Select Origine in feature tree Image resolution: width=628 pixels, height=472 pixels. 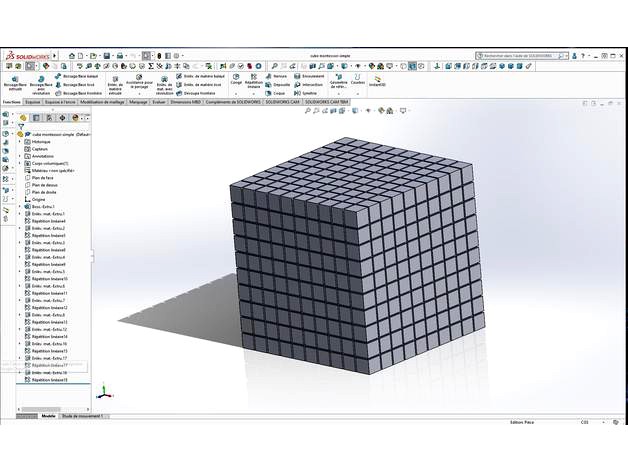35,200
